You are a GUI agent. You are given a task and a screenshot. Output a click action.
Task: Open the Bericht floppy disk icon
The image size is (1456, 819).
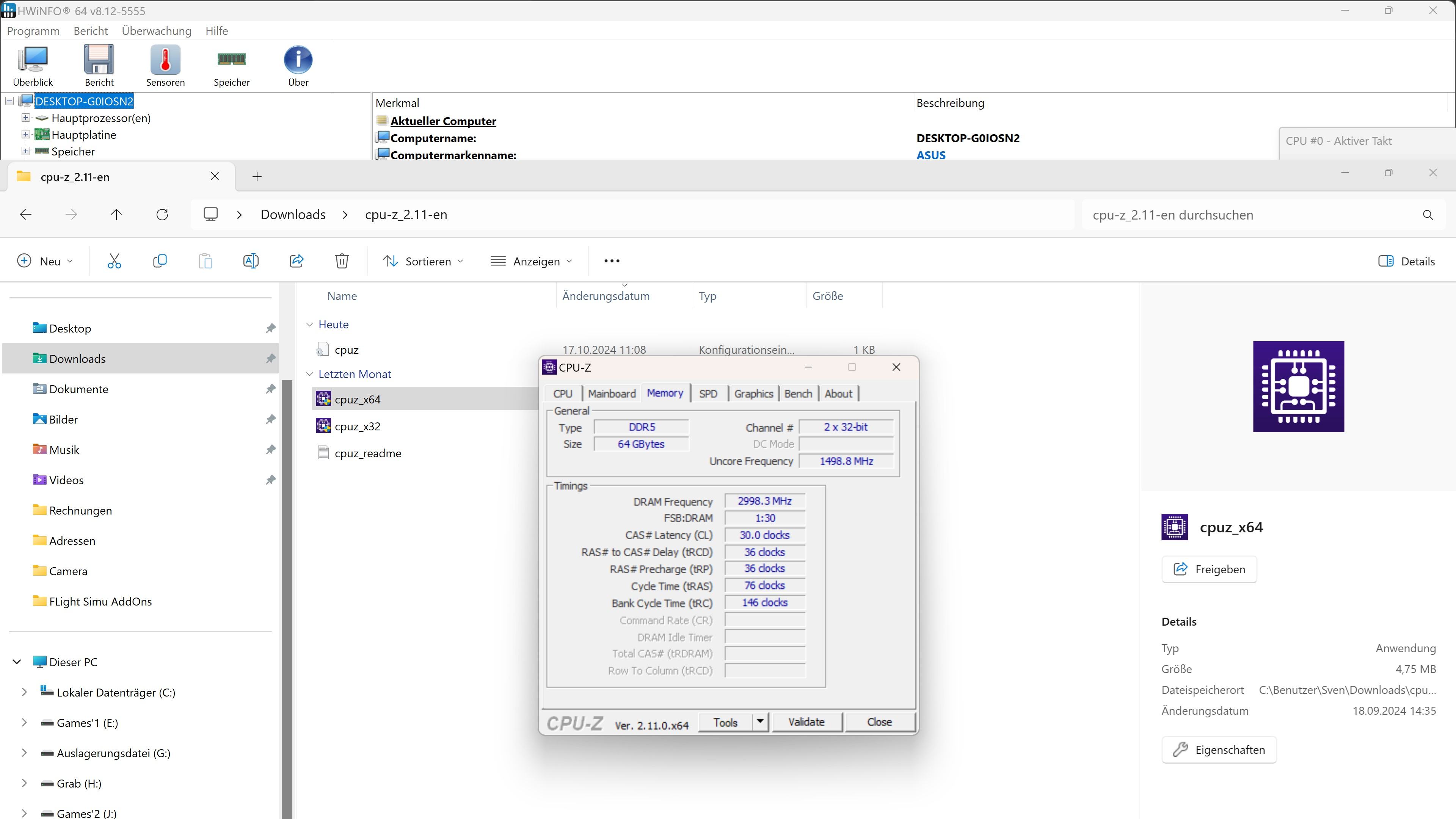tap(99, 60)
